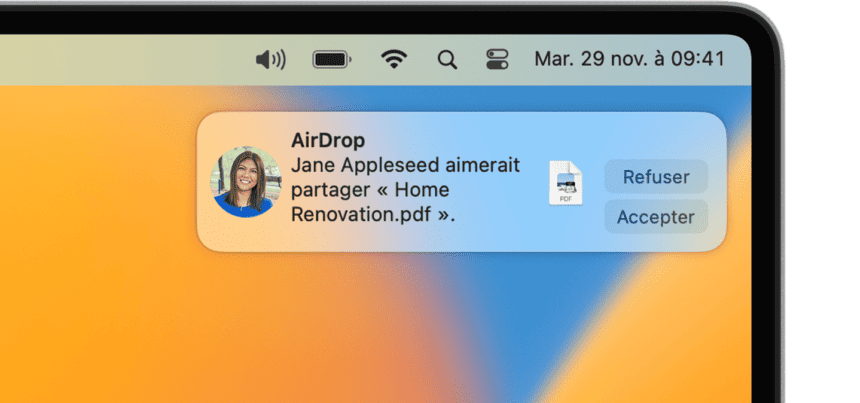
Task: Open the Wi-Fi menu
Action: [394, 59]
